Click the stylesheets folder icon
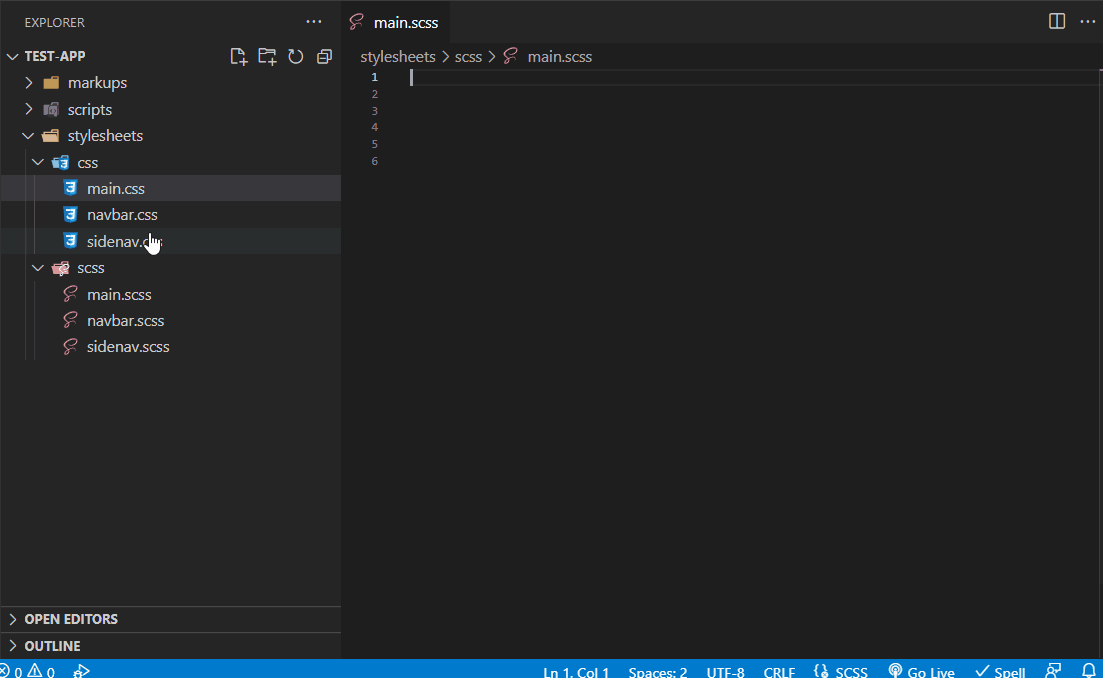The height and width of the screenshot is (678, 1103). [51, 136]
